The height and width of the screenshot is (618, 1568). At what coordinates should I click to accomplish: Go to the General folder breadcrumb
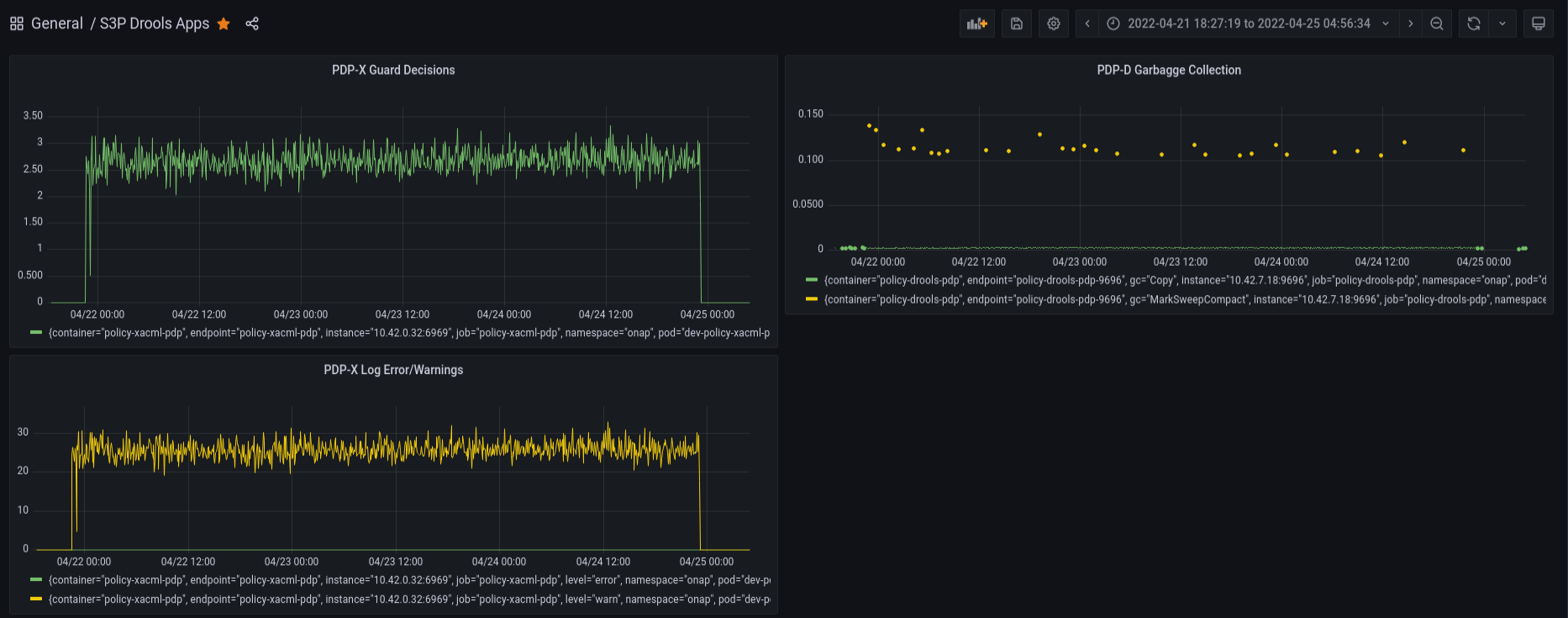[57, 24]
